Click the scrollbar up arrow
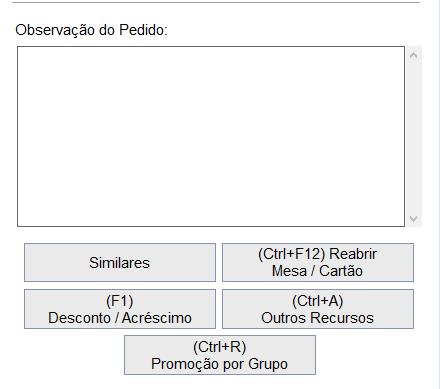The image size is (440, 389). click(414, 55)
